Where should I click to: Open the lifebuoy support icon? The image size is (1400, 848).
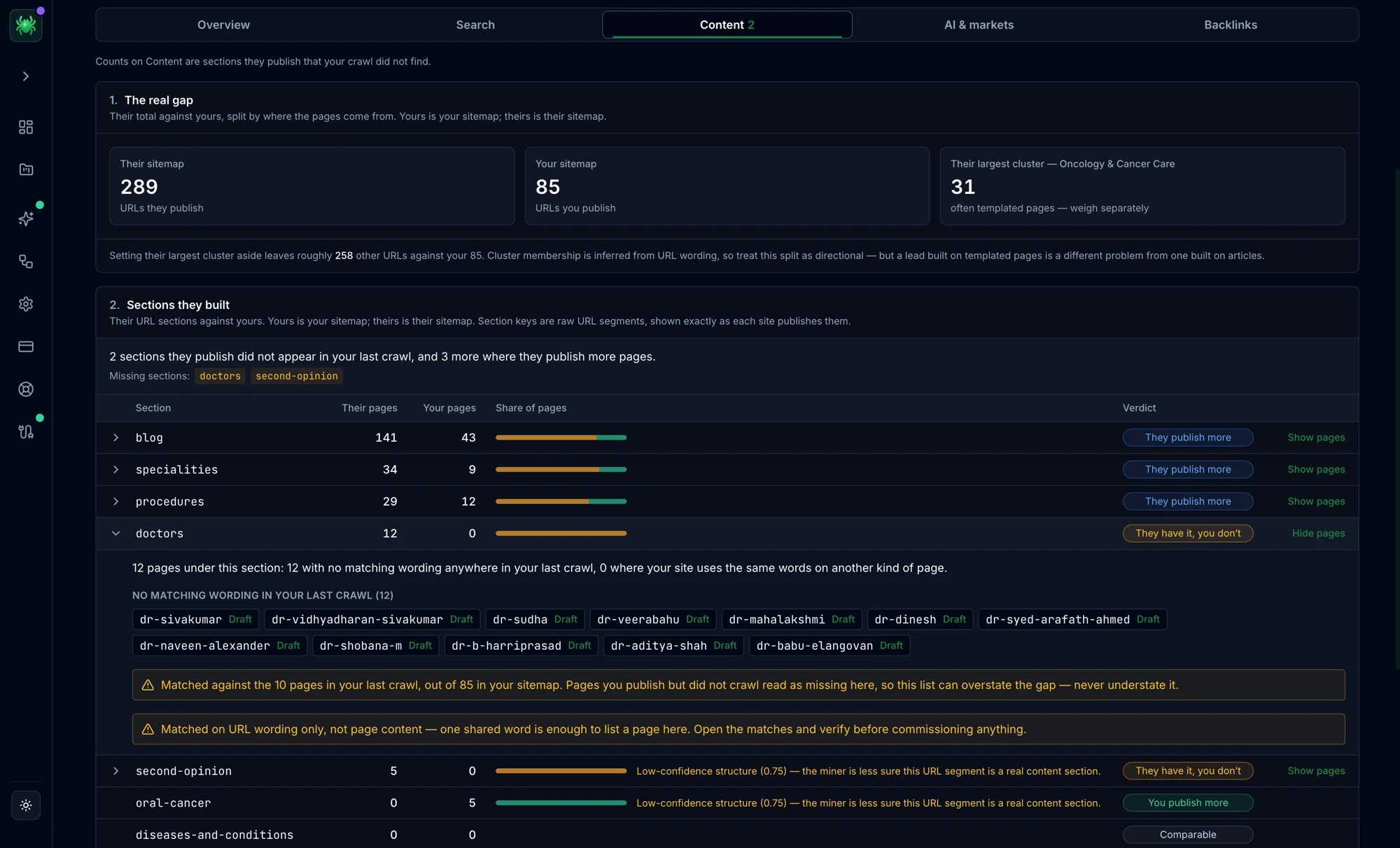tap(26, 389)
